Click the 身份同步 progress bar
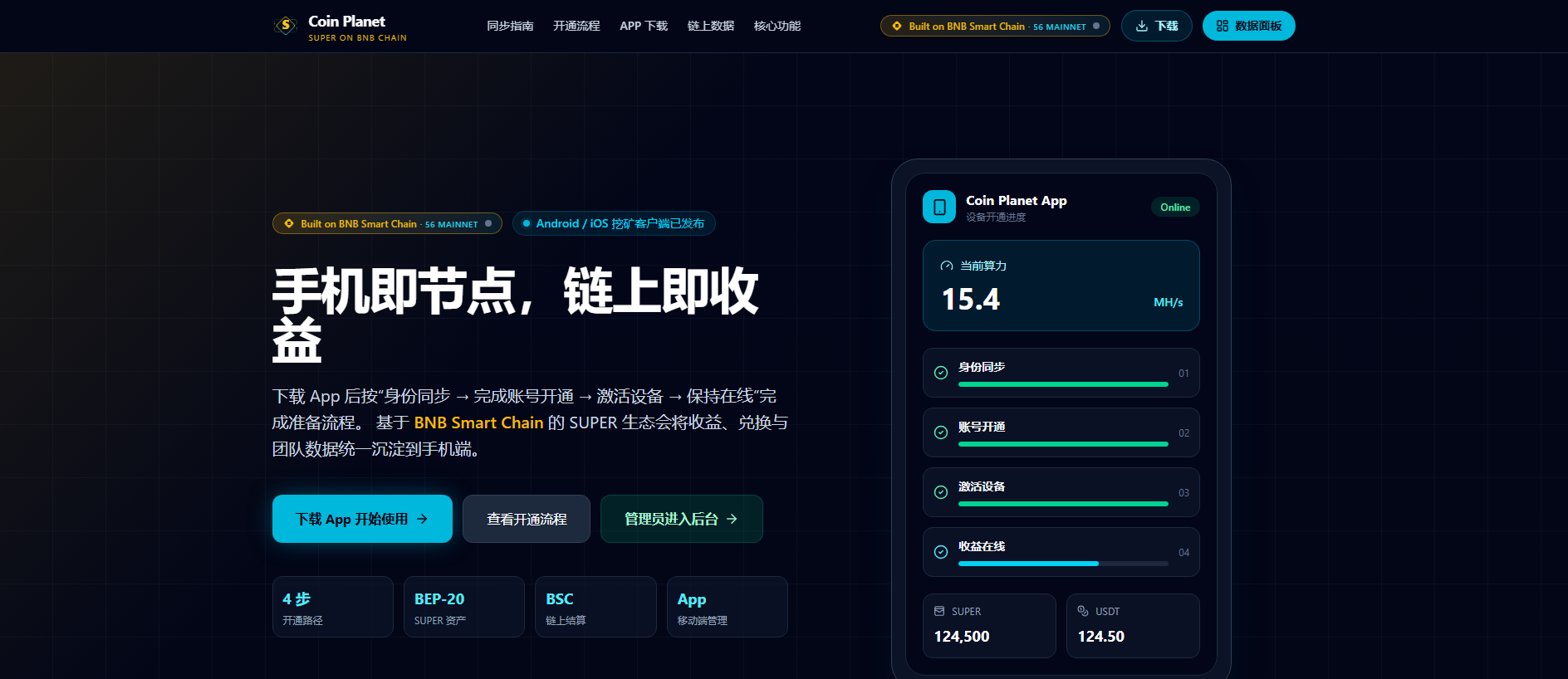 pyautogui.click(x=1063, y=384)
